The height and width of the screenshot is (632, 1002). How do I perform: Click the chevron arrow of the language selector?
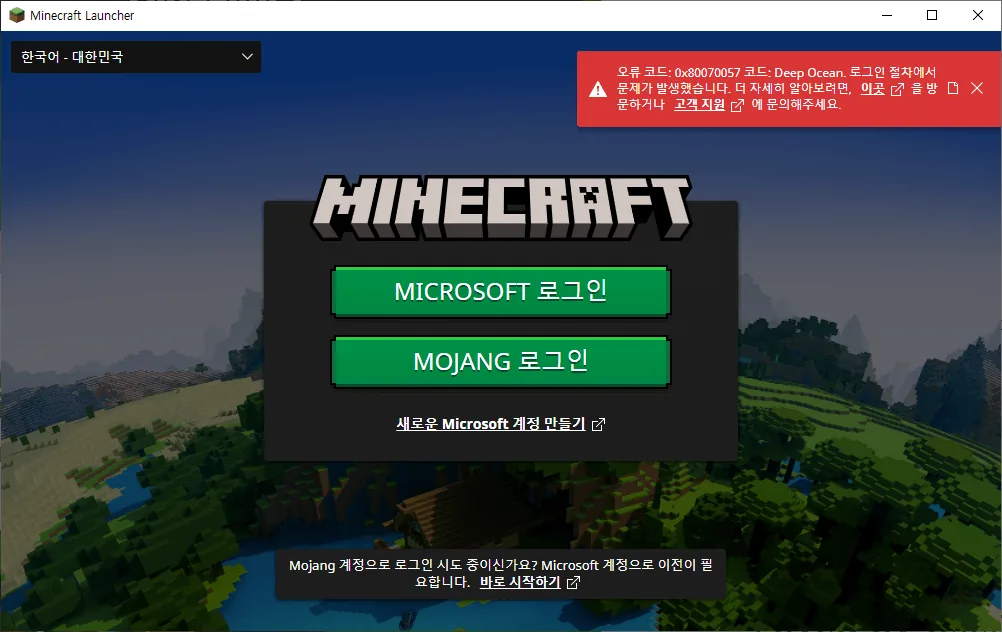(x=247, y=57)
